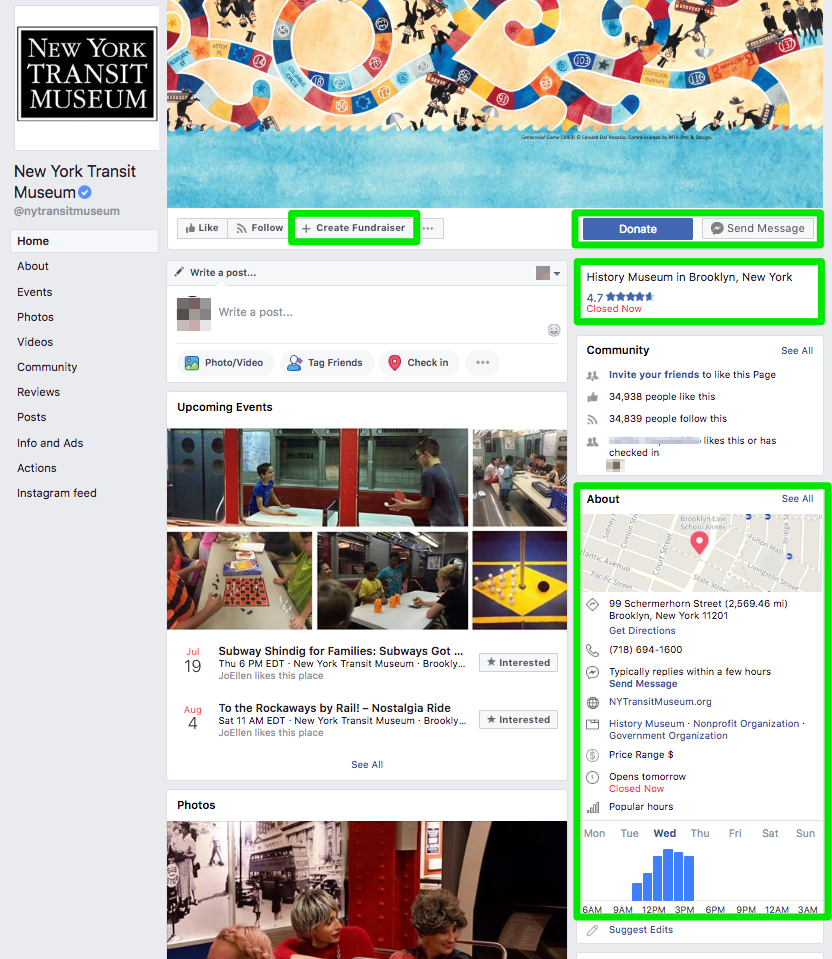Open Videos in the left sidebar
This screenshot has width=832, height=959.
coord(35,342)
